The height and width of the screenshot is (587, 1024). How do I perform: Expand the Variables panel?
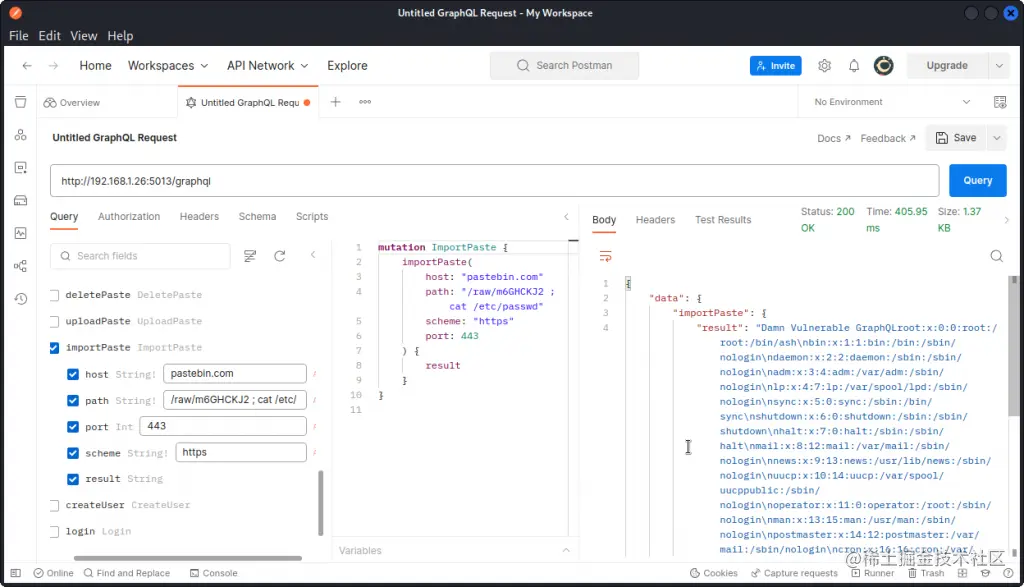pos(566,550)
